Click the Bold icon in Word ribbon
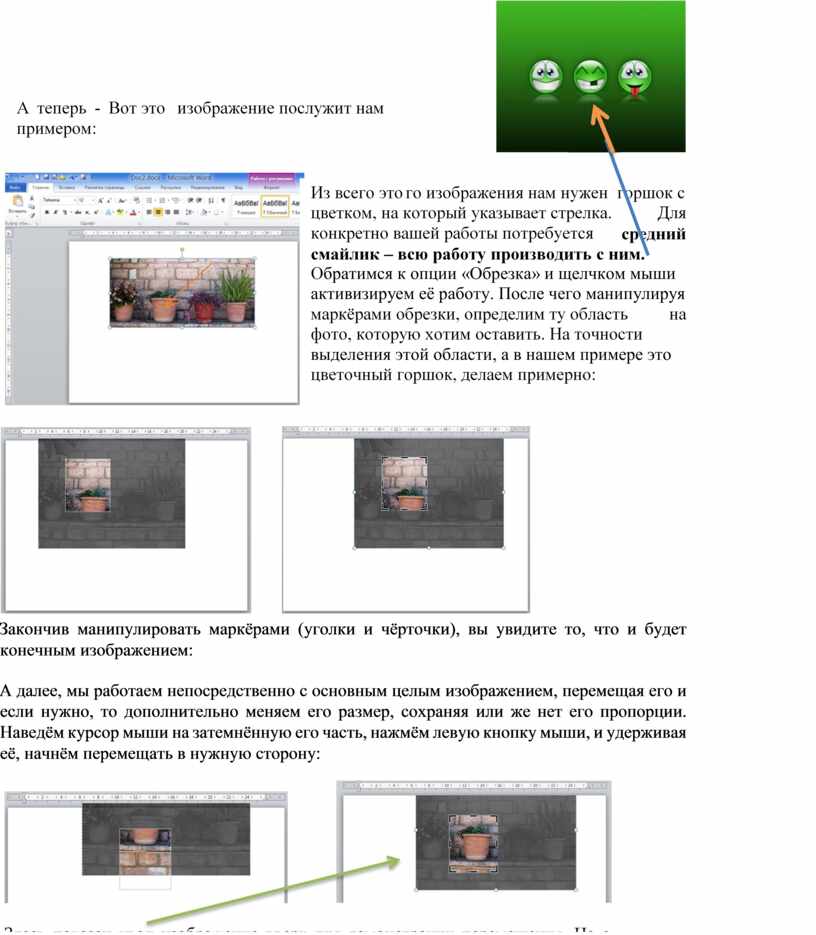The width and height of the screenshot is (816, 935). [x=47, y=212]
